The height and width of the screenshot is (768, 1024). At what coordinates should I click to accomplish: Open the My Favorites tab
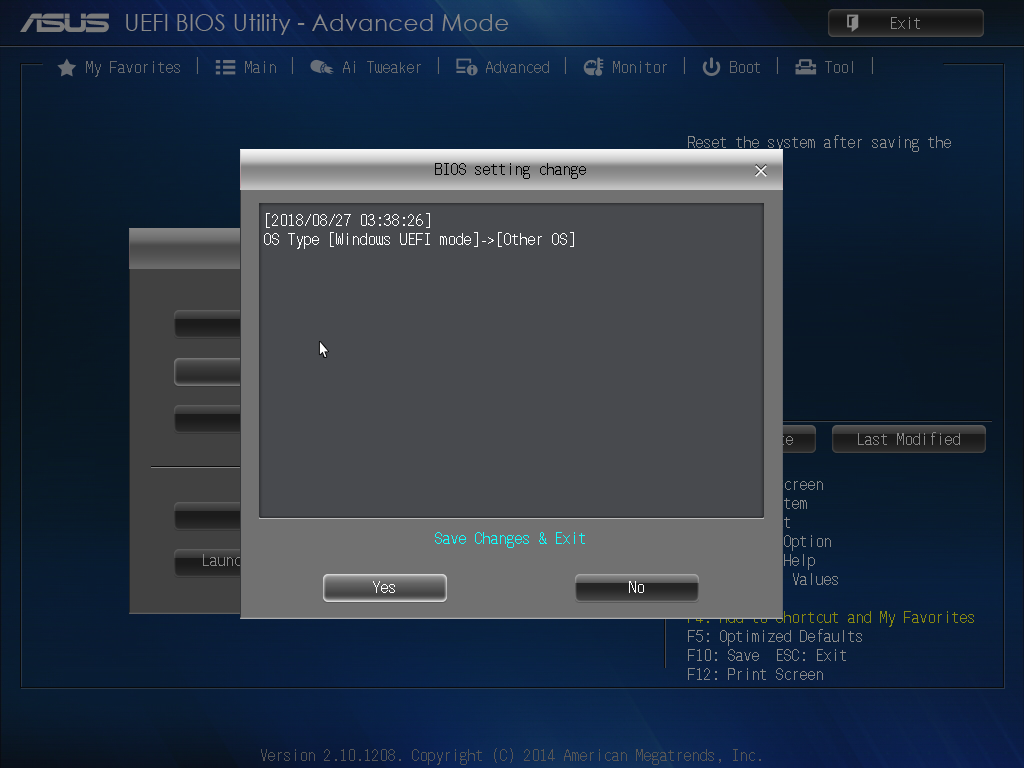(x=133, y=67)
